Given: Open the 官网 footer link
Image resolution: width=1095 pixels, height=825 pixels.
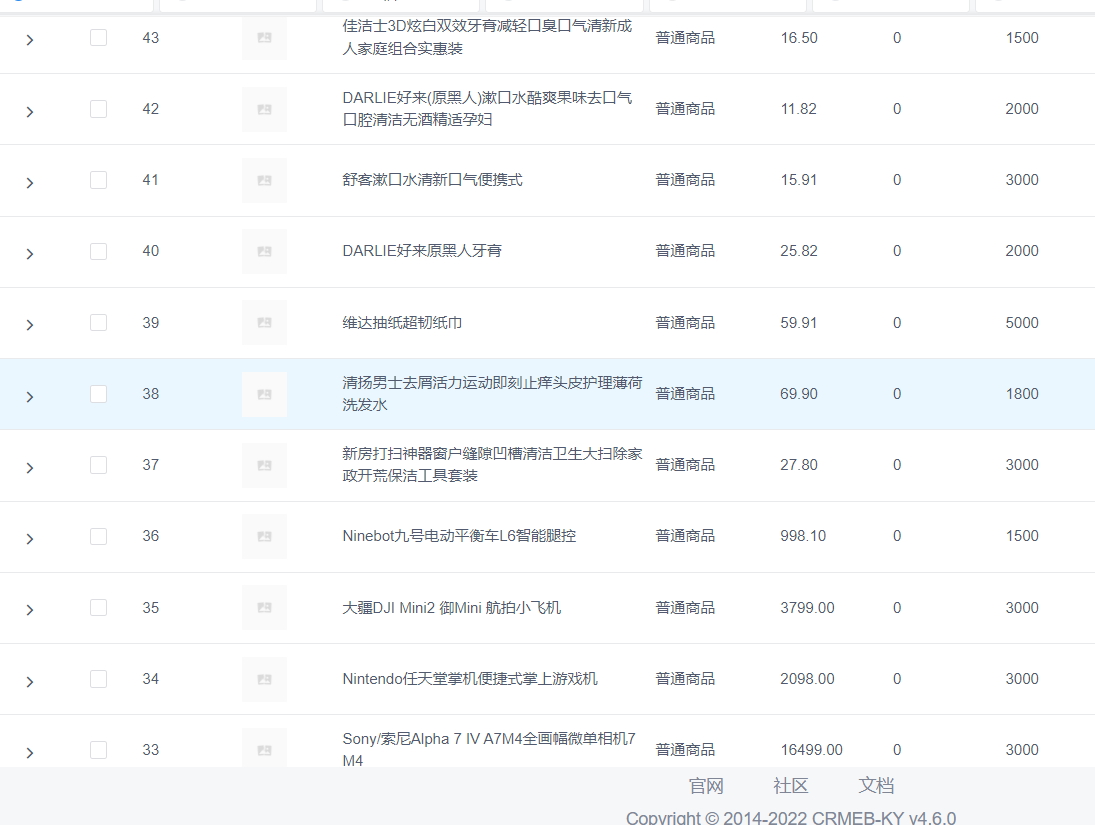Looking at the screenshot, I should (x=706, y=786).
